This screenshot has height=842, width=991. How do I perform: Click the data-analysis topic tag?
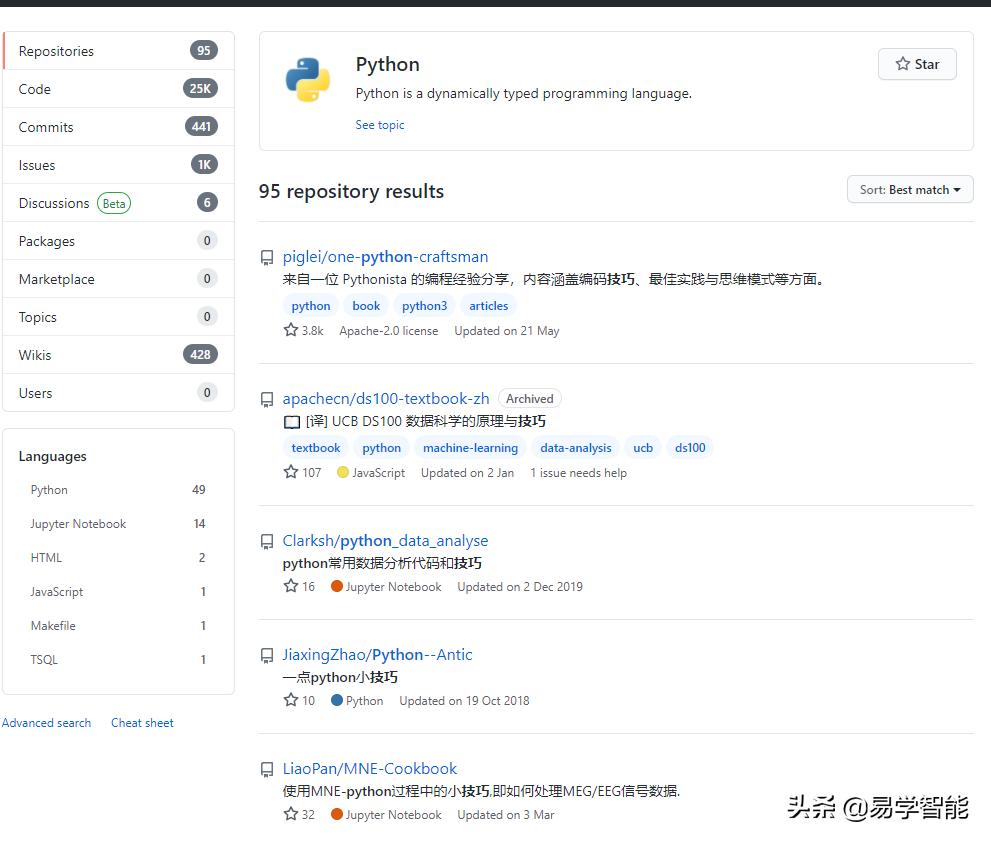tap(576, 448)
